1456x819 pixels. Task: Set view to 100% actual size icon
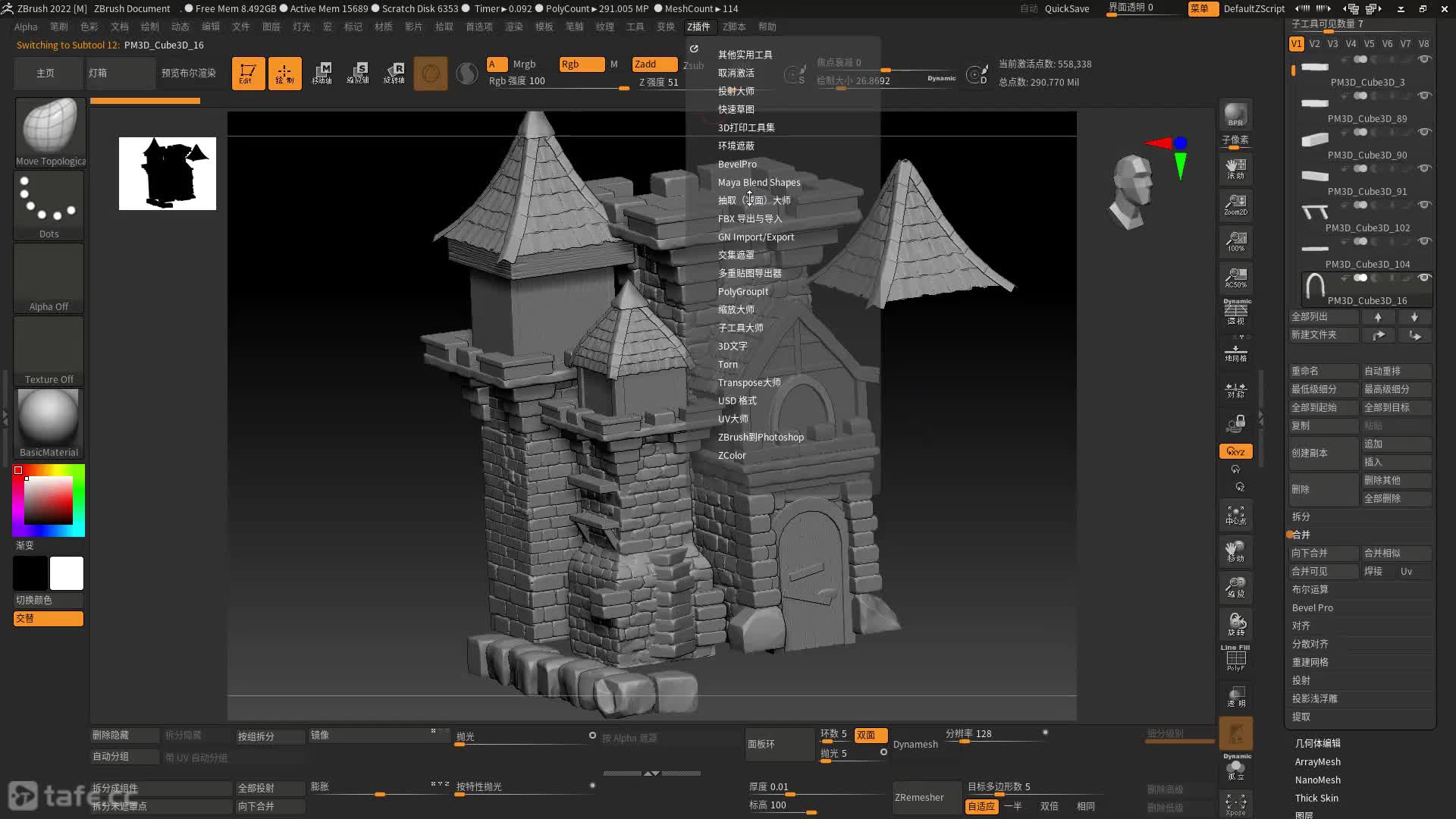(x=1235, y=241)
